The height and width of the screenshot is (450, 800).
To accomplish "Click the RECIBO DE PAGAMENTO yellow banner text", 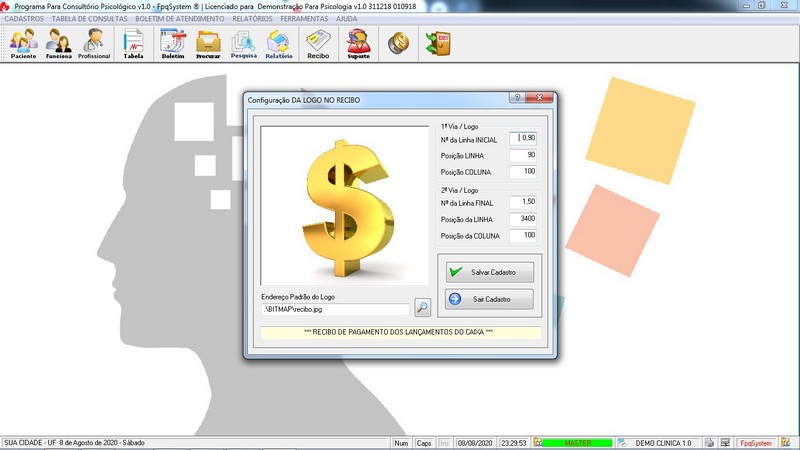I will tap(398, 332).
